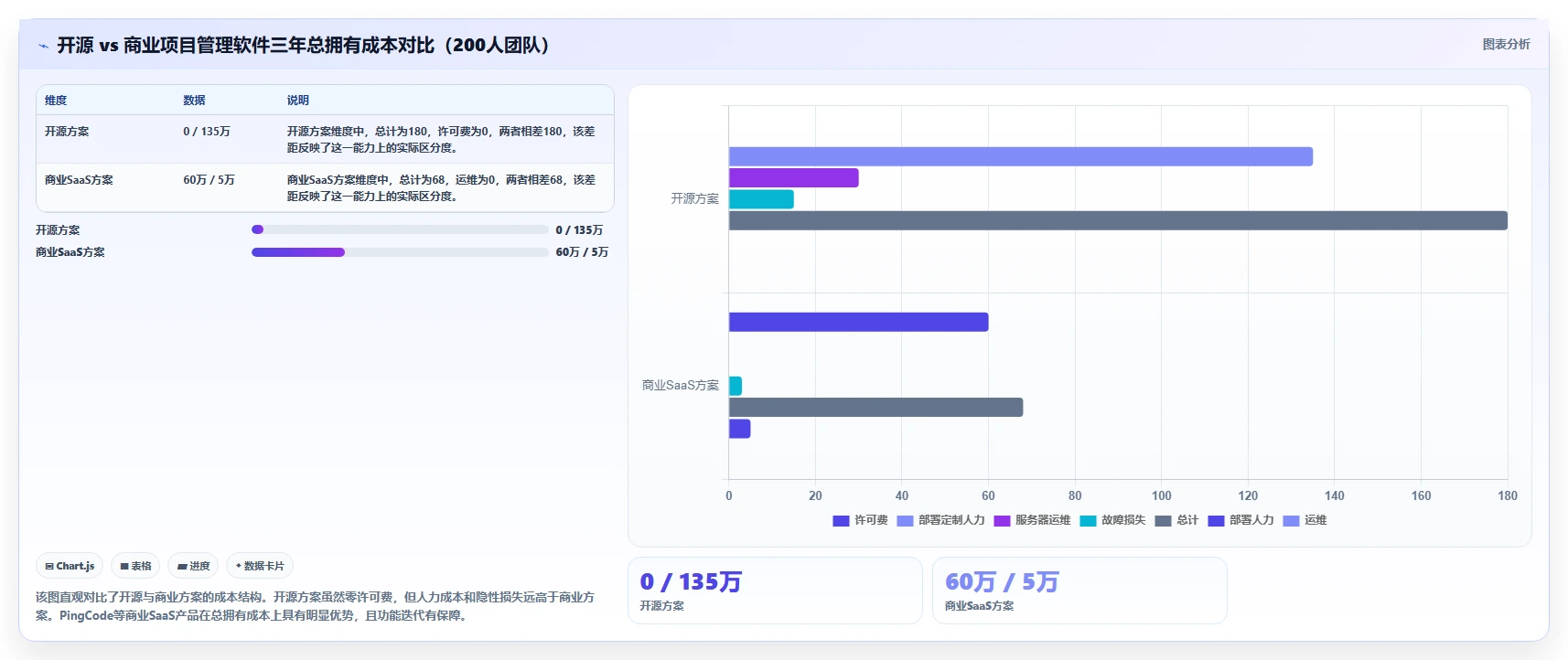Toggle the 部署定制人力 legend color box
This screenshot has height=660, width=1568.
tap(905, 520)
